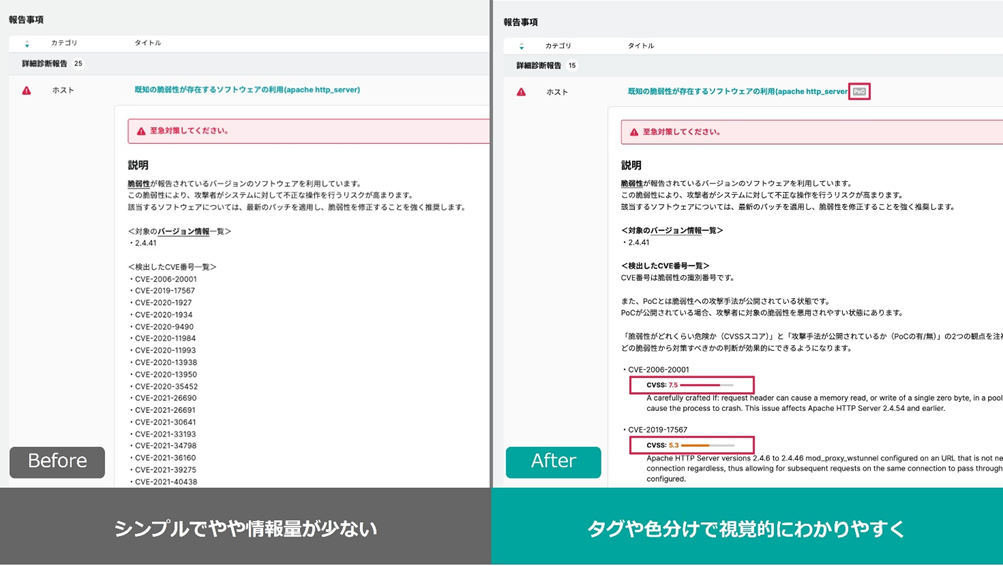Image resolution: width=1003 pixels, height=566 pixels.
Task: Collapse the 詳細診断報告 group in the Before panel
Action: click(44, 64)
